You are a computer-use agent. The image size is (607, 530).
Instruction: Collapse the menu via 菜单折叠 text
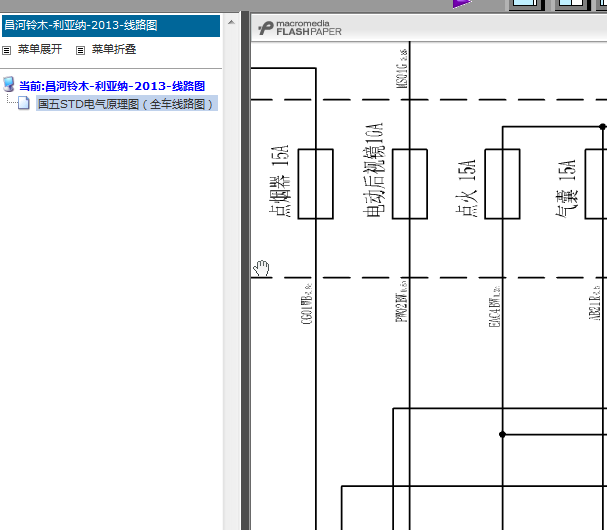pyautogui.click(x=114, y=49)
